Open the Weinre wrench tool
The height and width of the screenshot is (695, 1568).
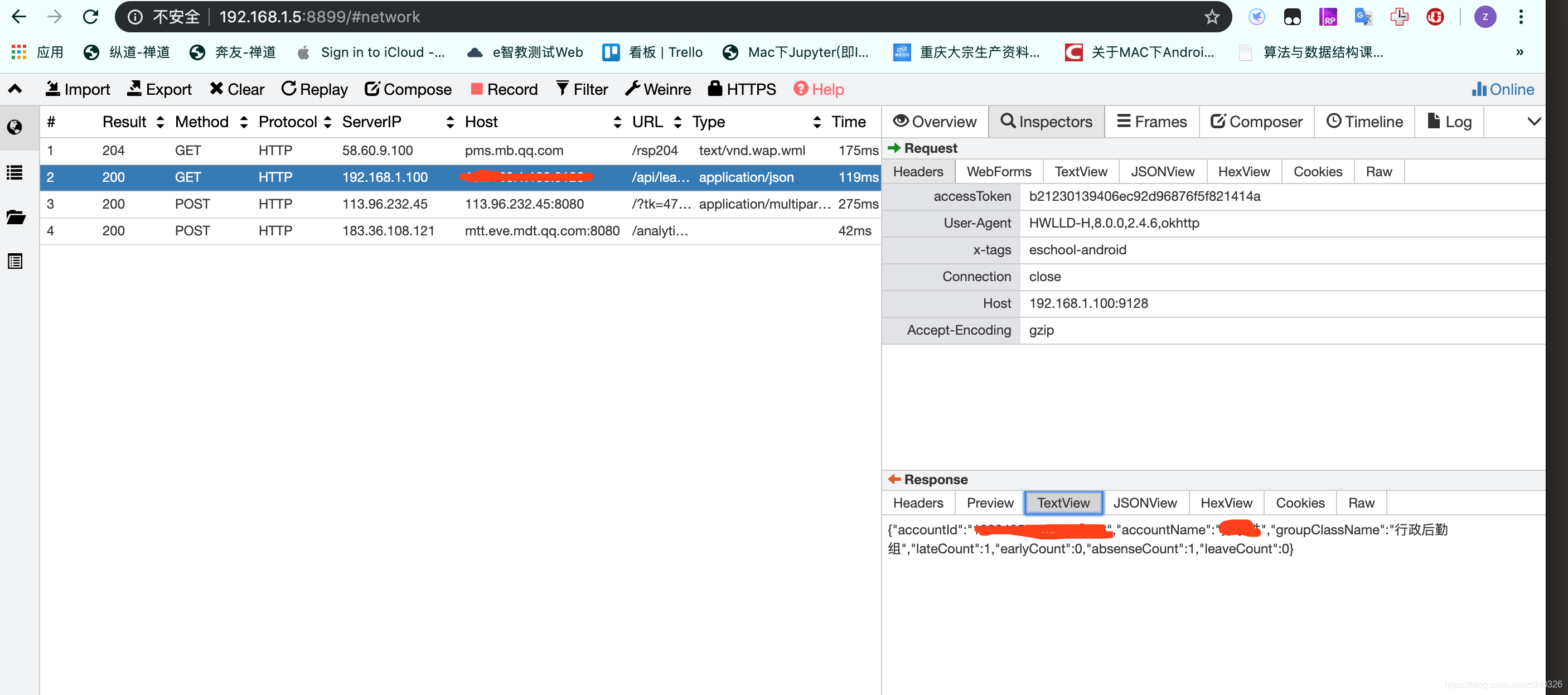657,90
